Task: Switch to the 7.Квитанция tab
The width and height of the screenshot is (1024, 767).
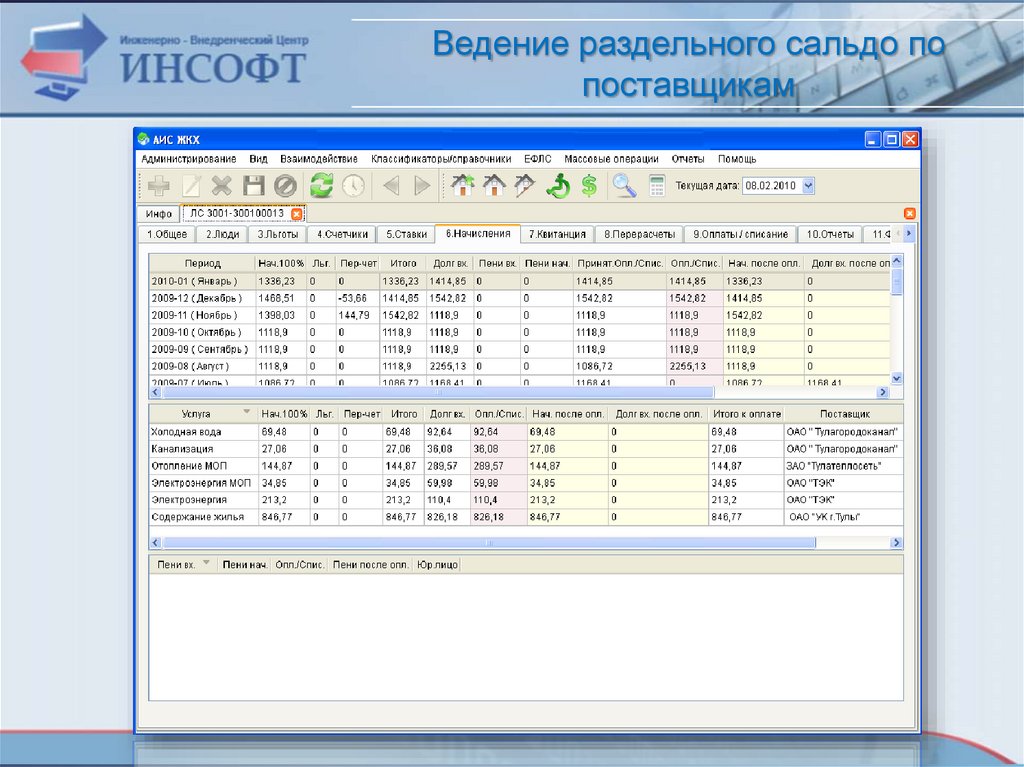Action: pos(557,235)
